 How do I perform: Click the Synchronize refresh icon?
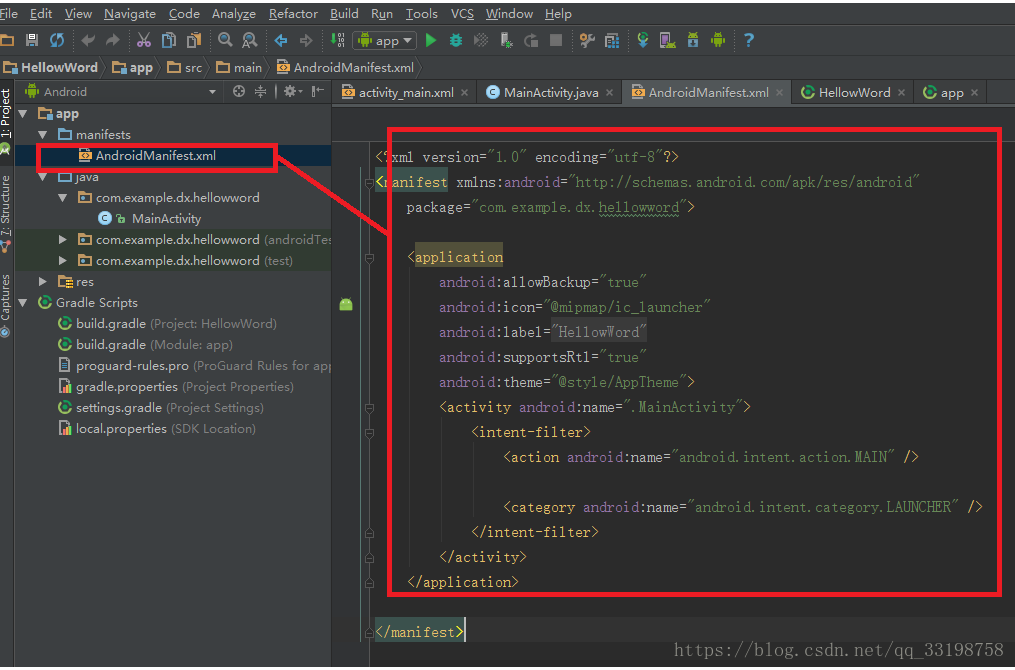coord(57,40)
